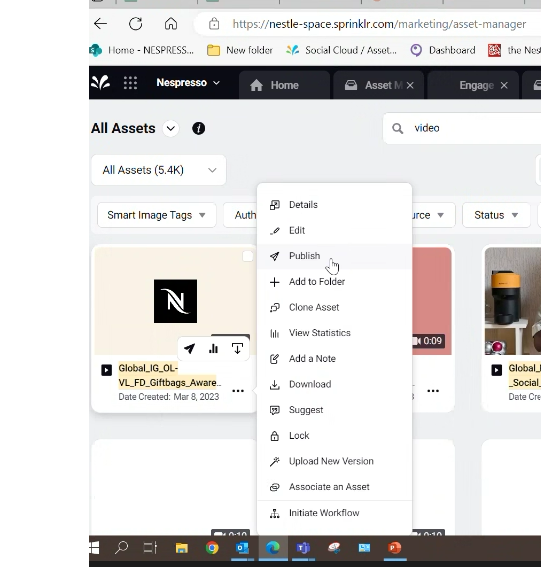Screen dimensions: 541x567
Task: Switch to the Home tab
Action: point(284,85)
